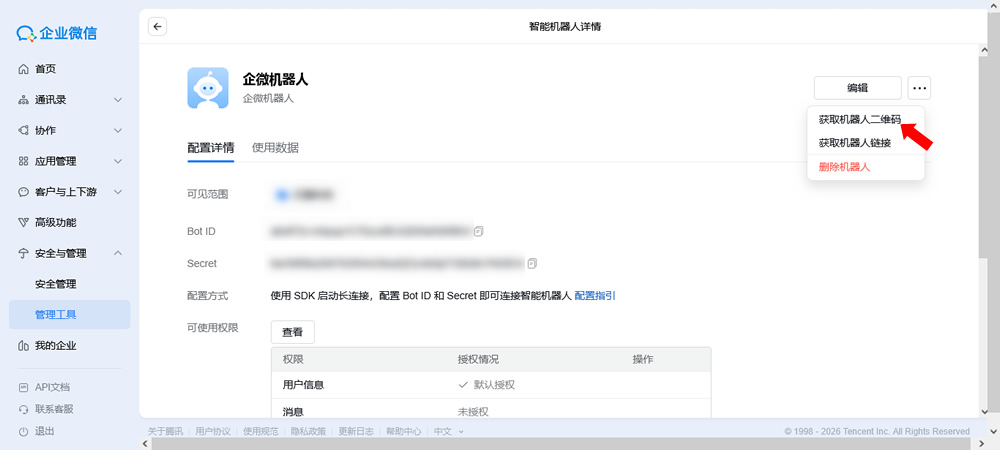Viewport: 1000px width, 450px height.
Task: Select 删除机器人 from the menu
Action: click(844, 167)
